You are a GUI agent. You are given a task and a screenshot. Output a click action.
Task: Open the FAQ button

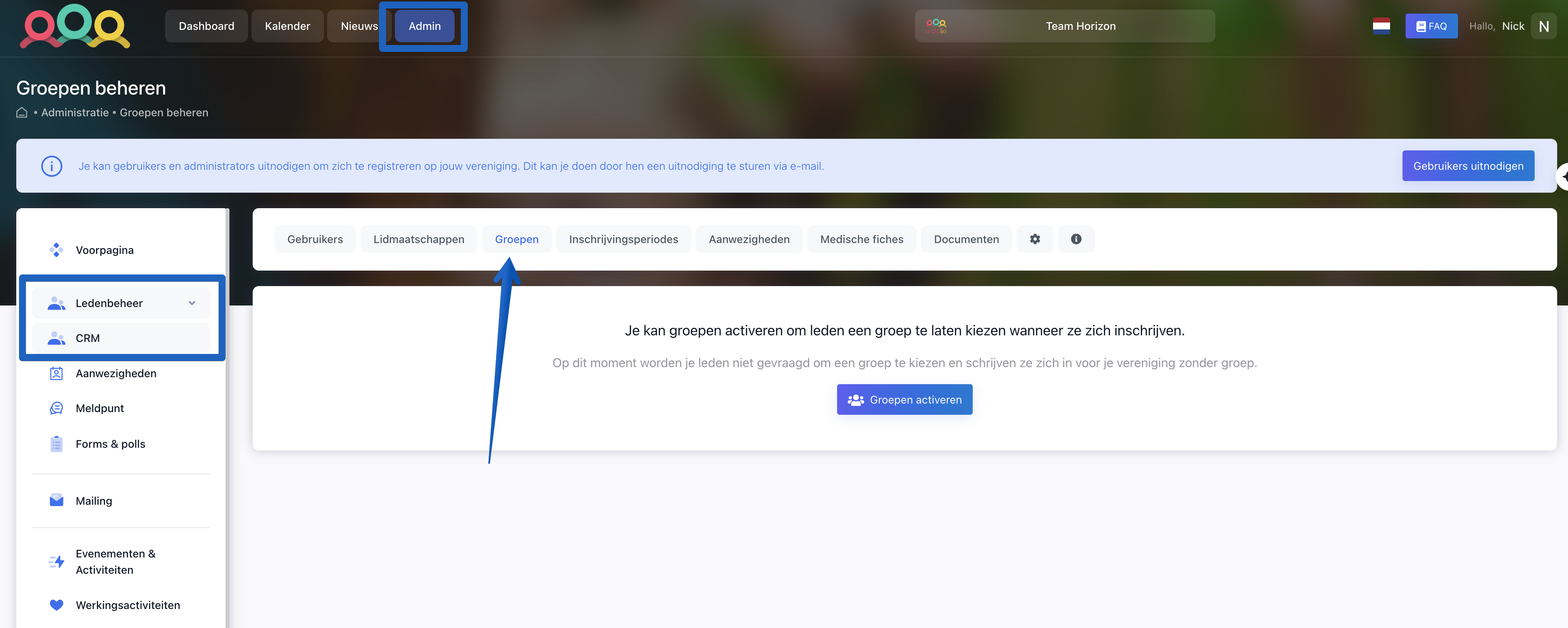[1431, 26]
